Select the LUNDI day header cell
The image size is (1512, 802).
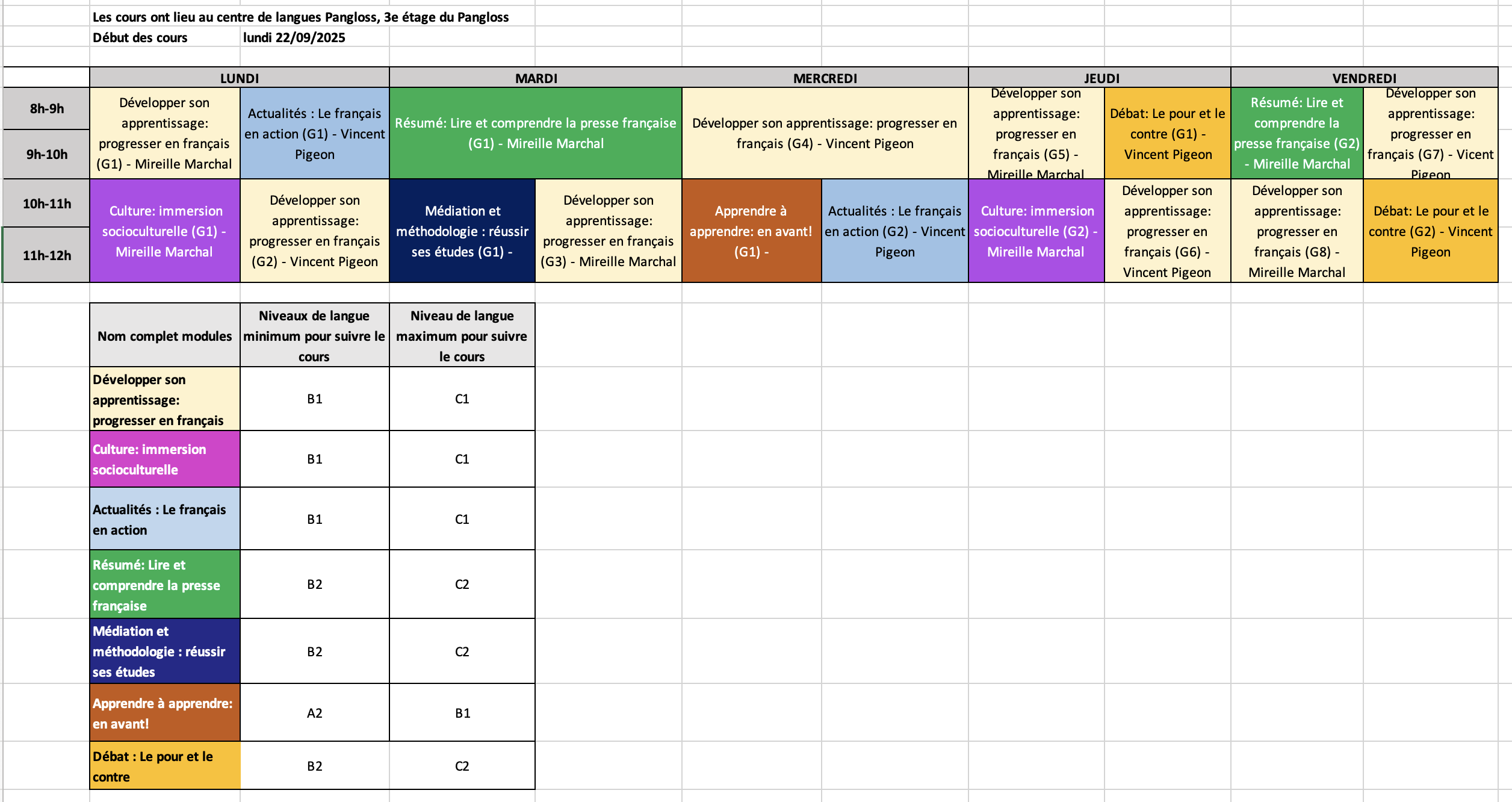(x=240, y=78)
